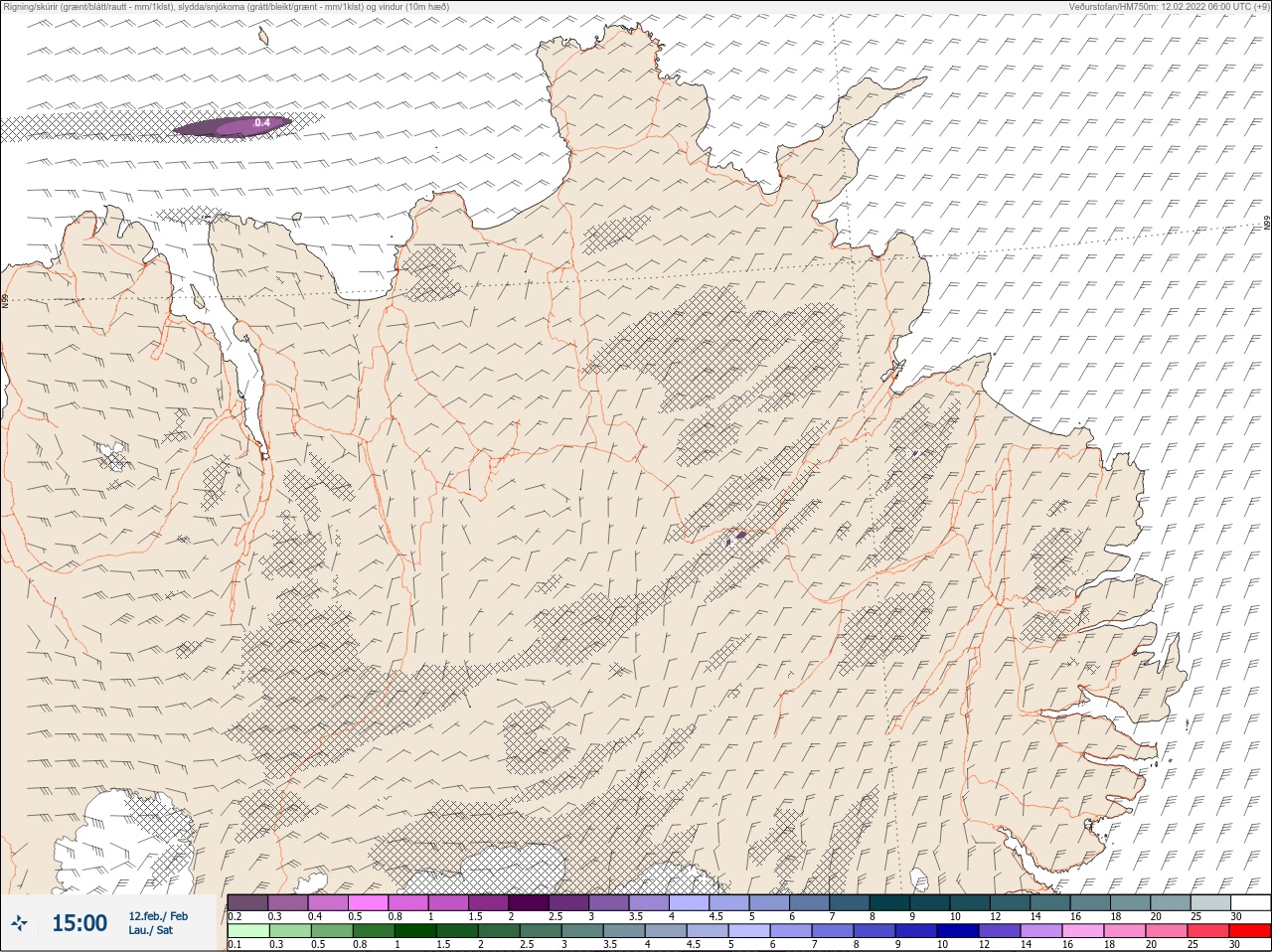This screenshot has height=952, width=1272.
Task: Select lower legend lavender swatch labelled 5
Action: [x=749, y=931]
